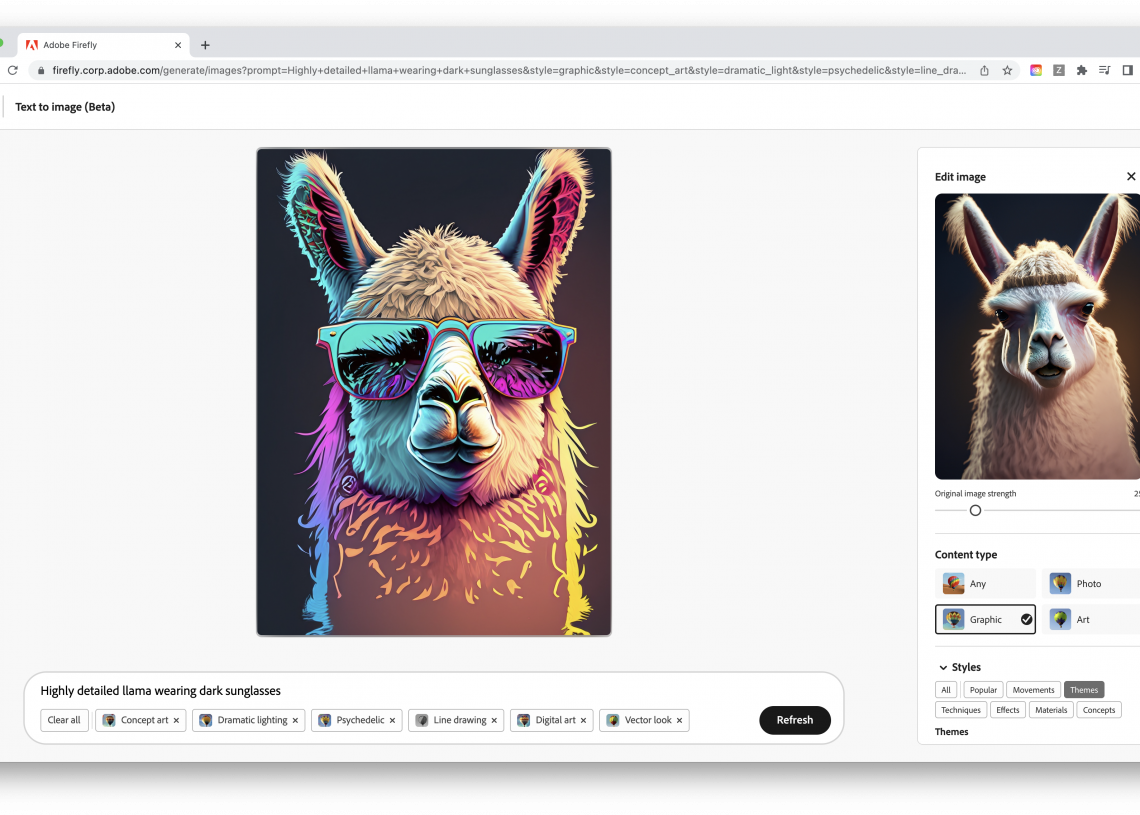Click the prompt text field about llama
1140x815 pixels.
(160, 691)
